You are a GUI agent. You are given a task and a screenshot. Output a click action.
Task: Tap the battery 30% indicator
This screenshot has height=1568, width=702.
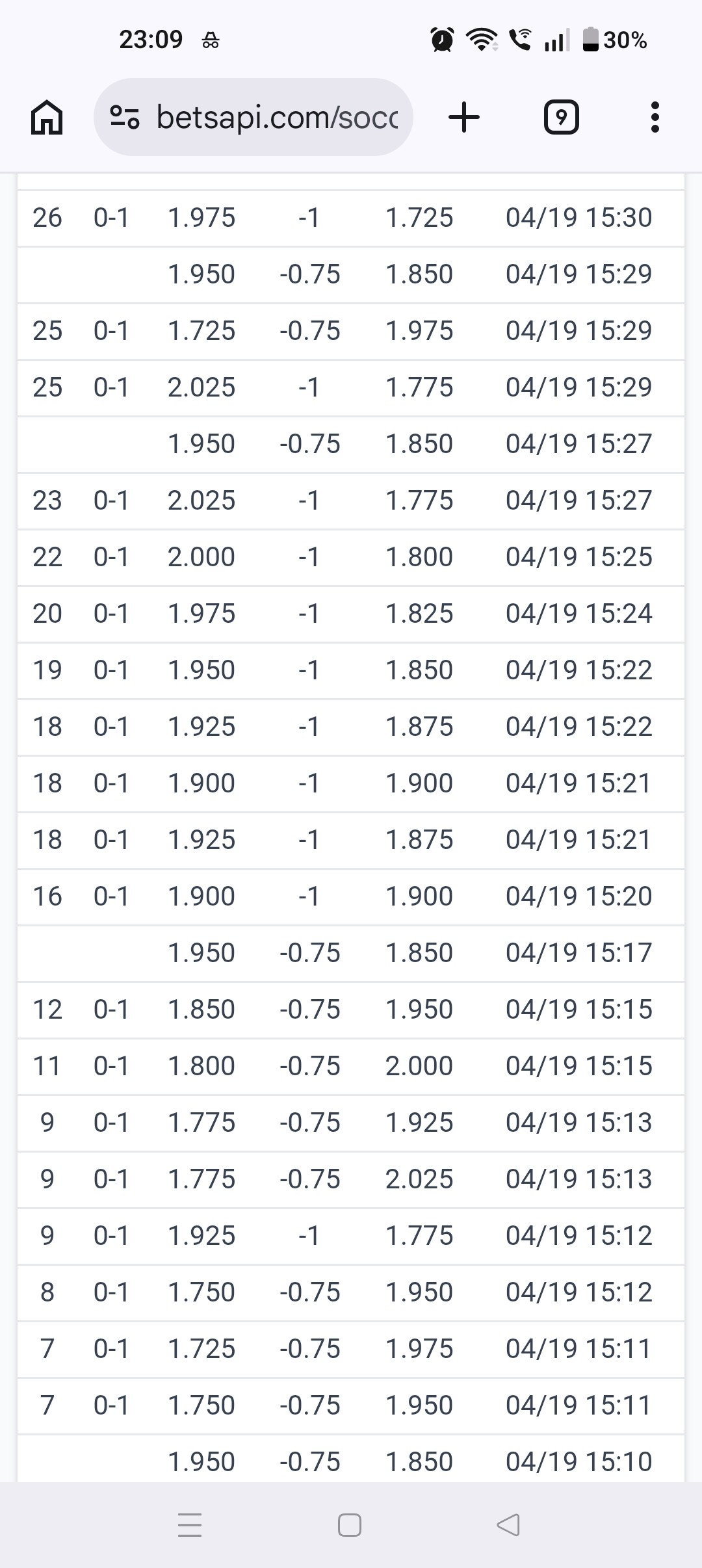[x=615, y=40]
